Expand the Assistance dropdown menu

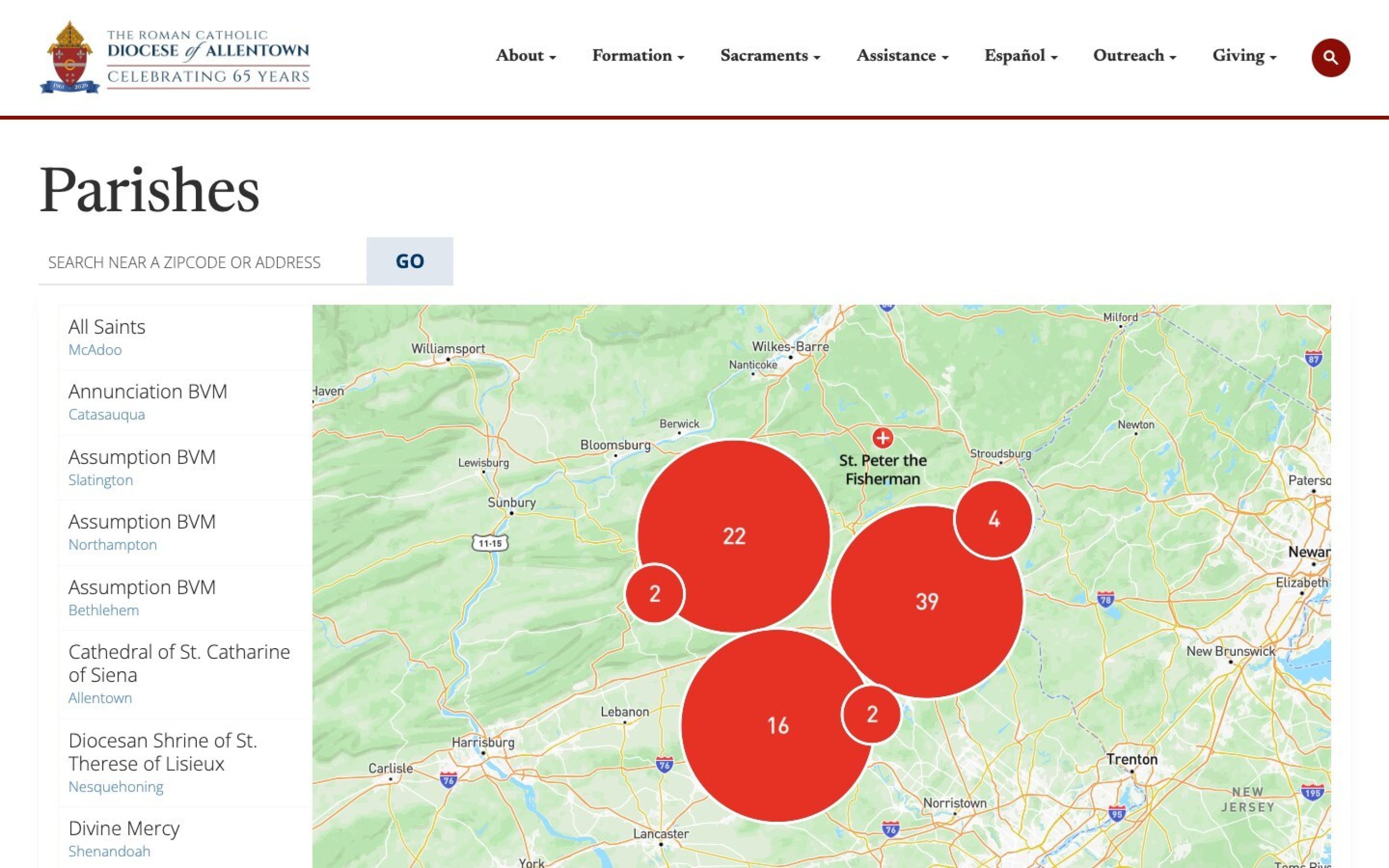tap(902, 56)
